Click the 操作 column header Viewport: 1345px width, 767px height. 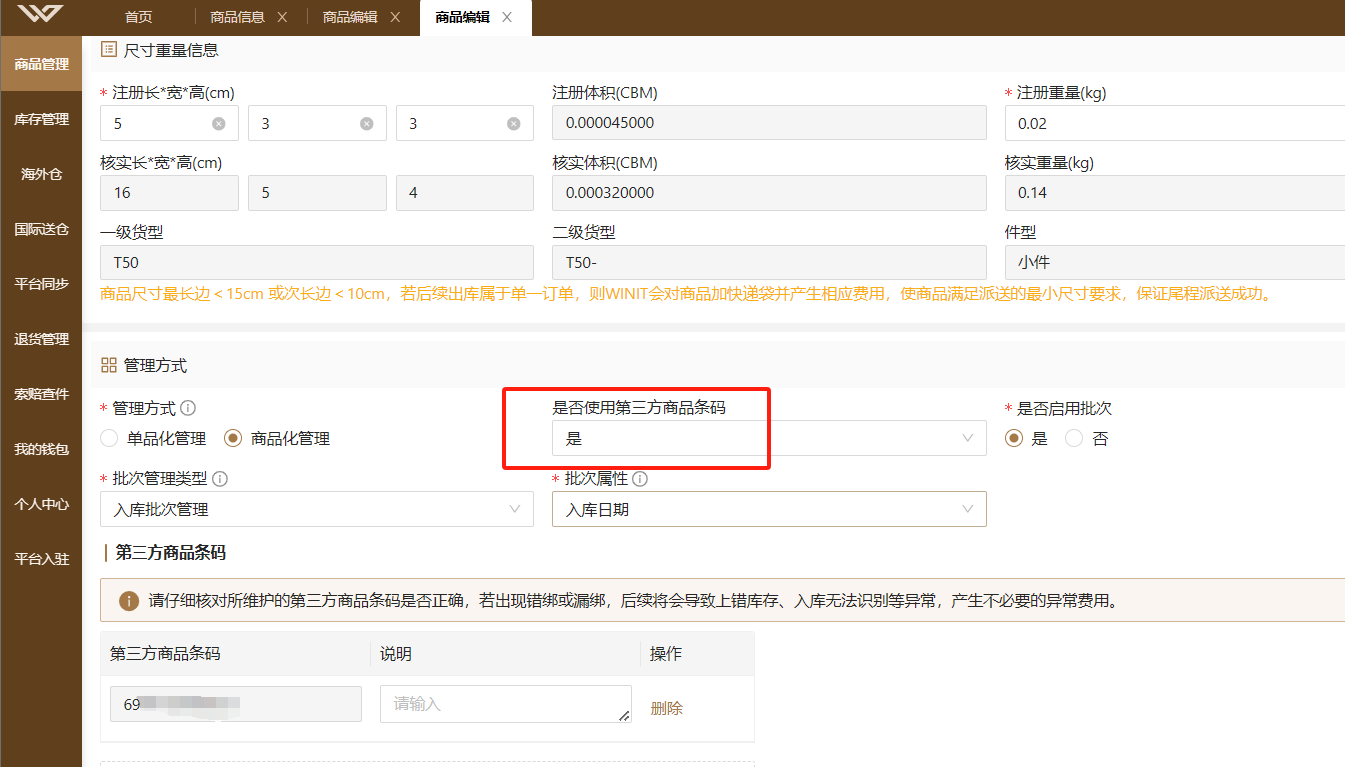(666, 654)
